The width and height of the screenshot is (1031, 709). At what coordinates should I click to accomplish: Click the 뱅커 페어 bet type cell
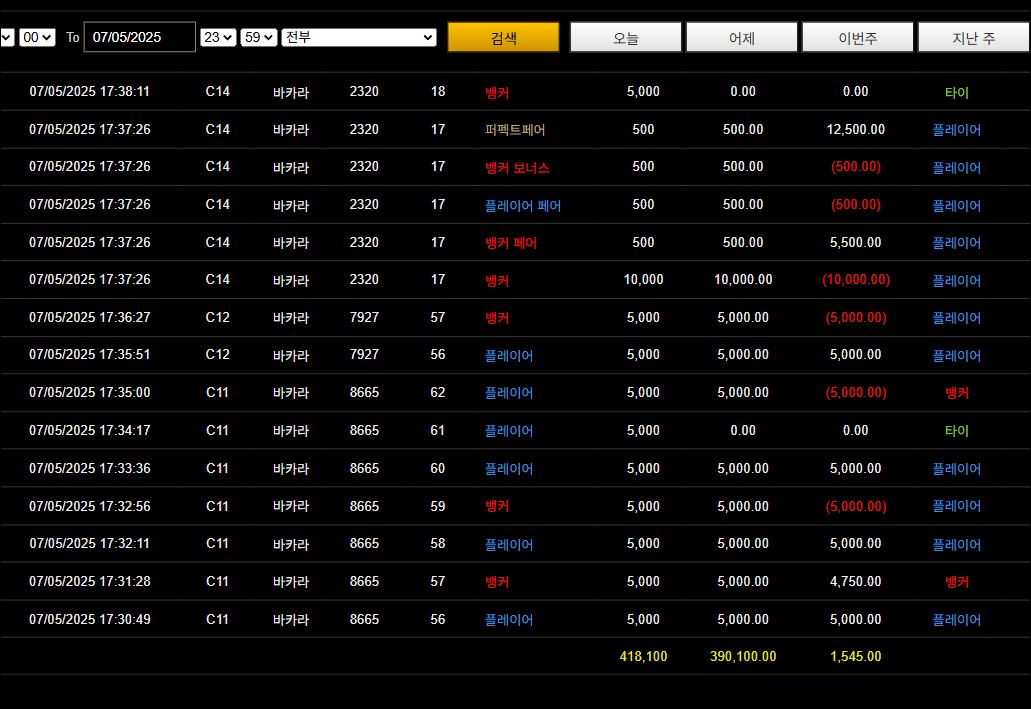click(511, 243)
